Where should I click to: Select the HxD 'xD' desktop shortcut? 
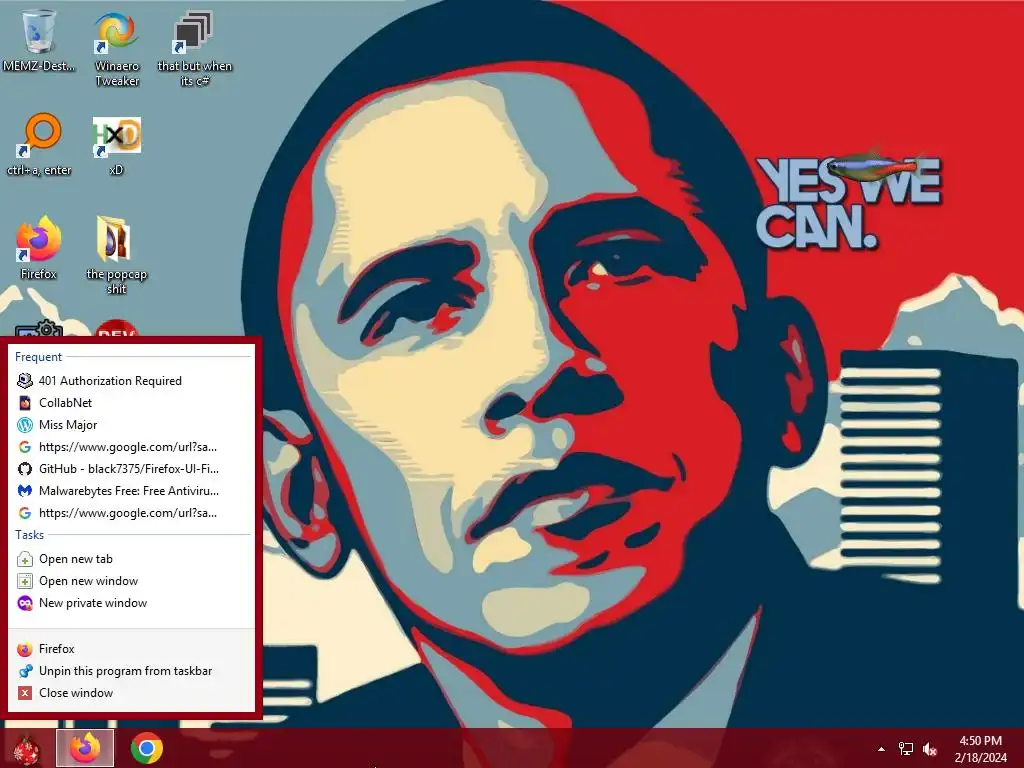pos(116,145)
